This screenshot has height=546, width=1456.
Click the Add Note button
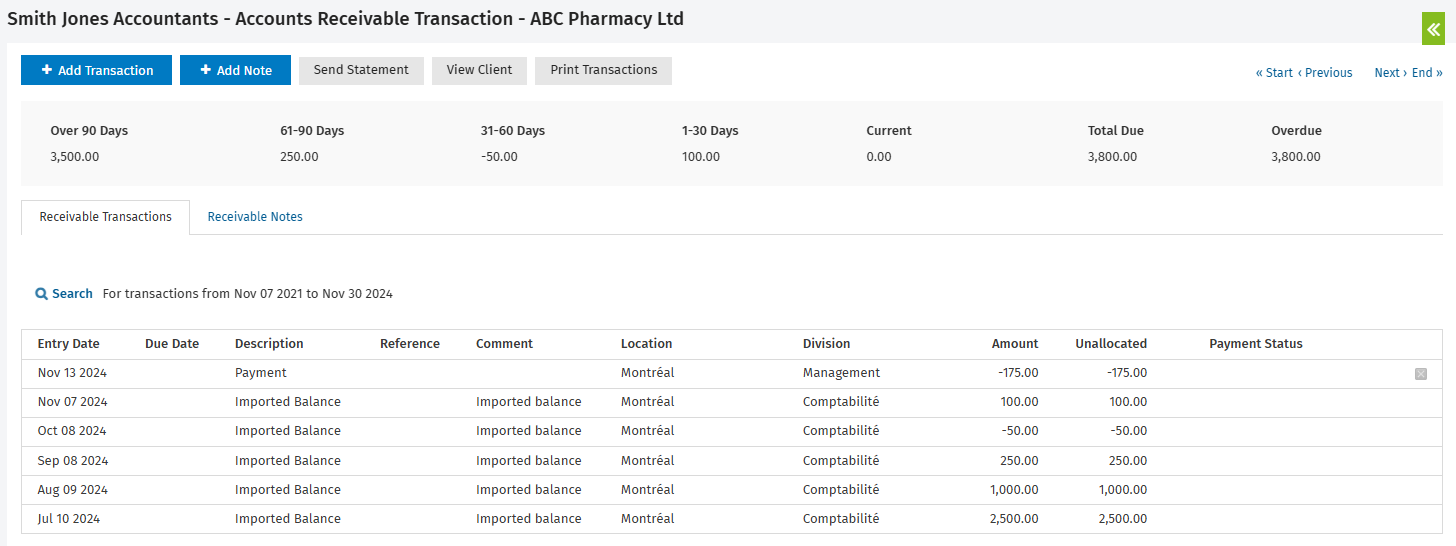tap(235, 70)
